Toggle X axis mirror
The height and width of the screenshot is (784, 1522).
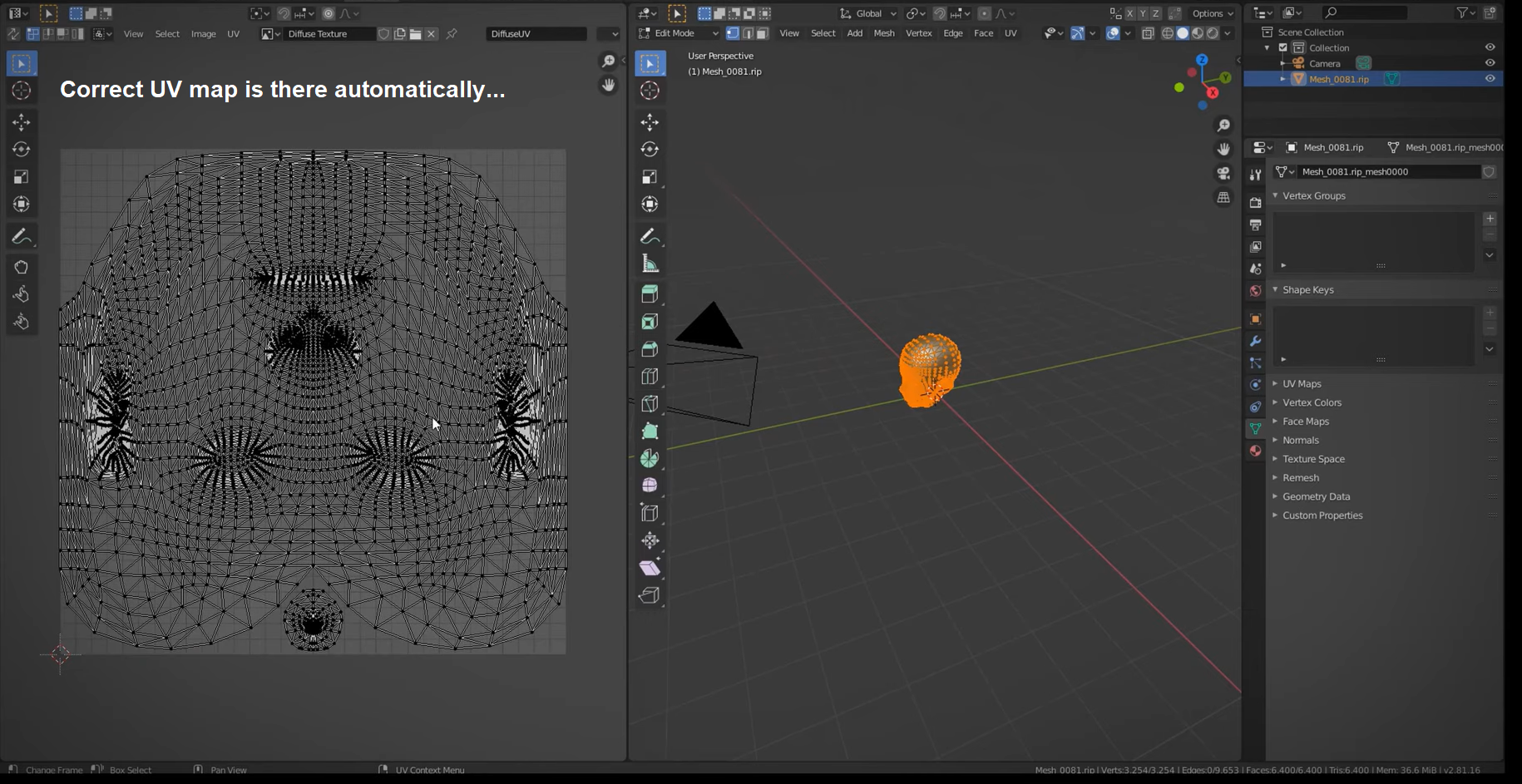1129,13
